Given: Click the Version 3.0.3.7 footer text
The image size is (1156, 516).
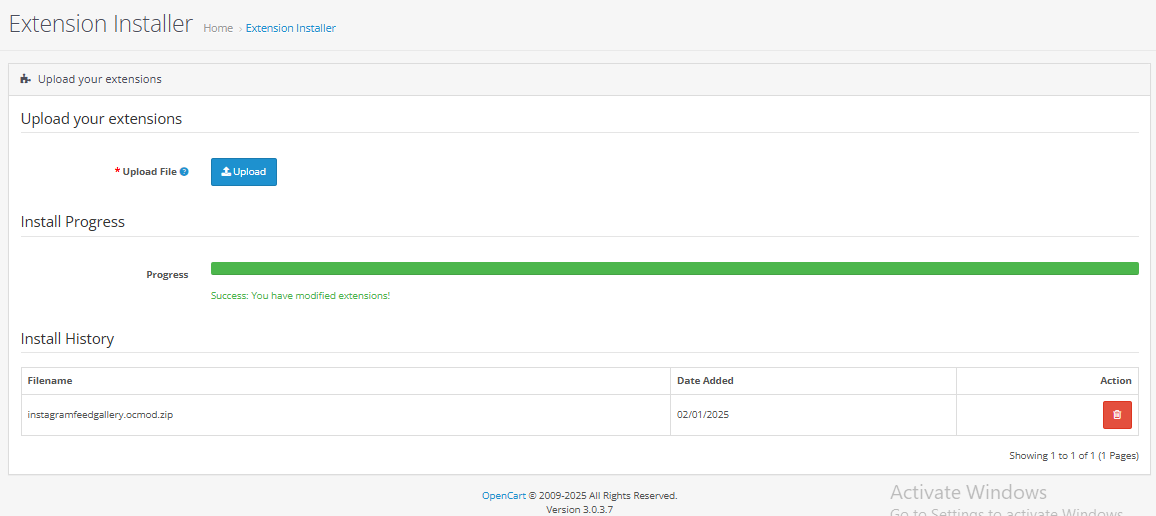Looking at the screenshot, I should (x=579, y=509).
